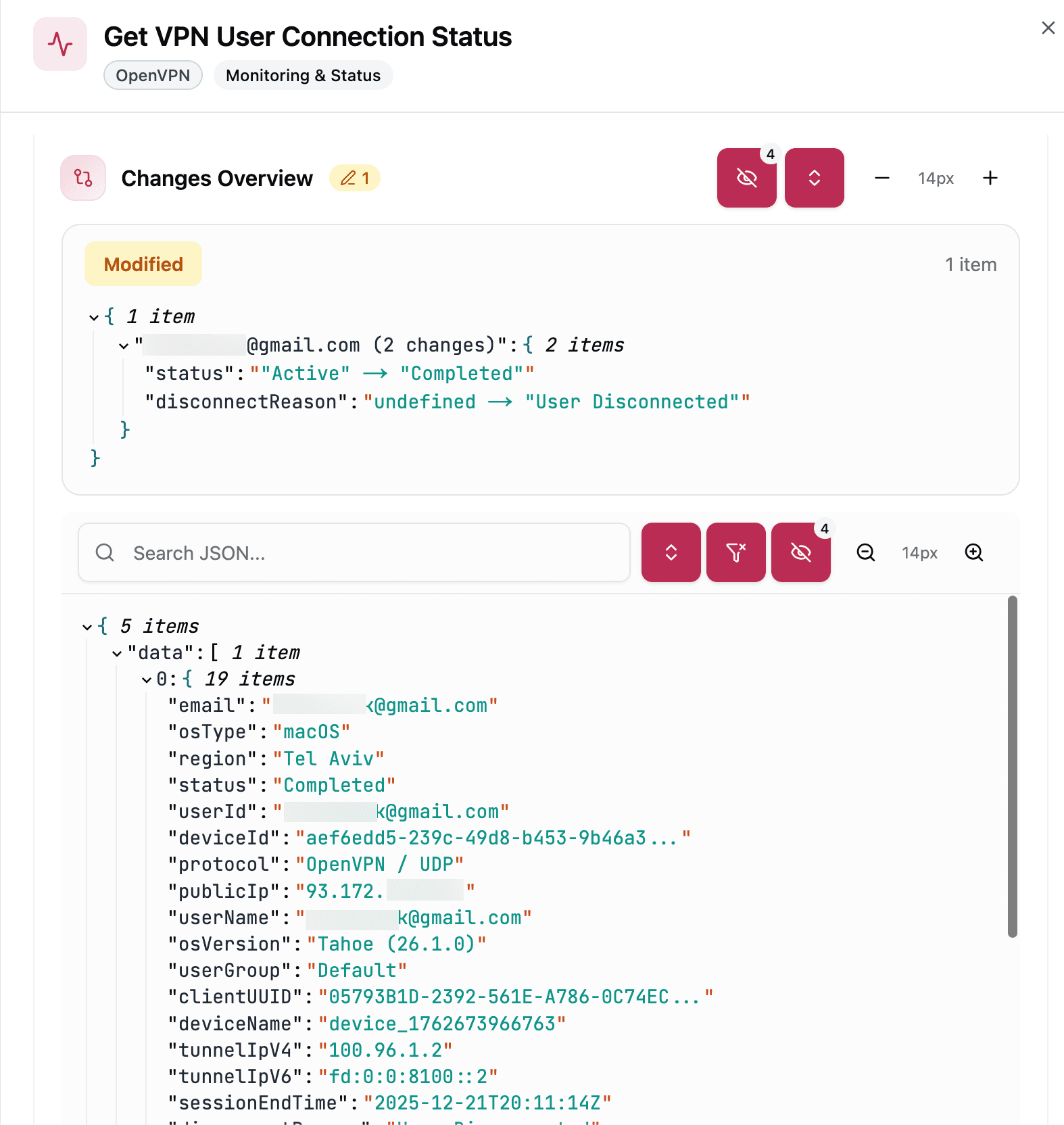
Task: Click the "osType" macOS value
Action: pos(312,732)
